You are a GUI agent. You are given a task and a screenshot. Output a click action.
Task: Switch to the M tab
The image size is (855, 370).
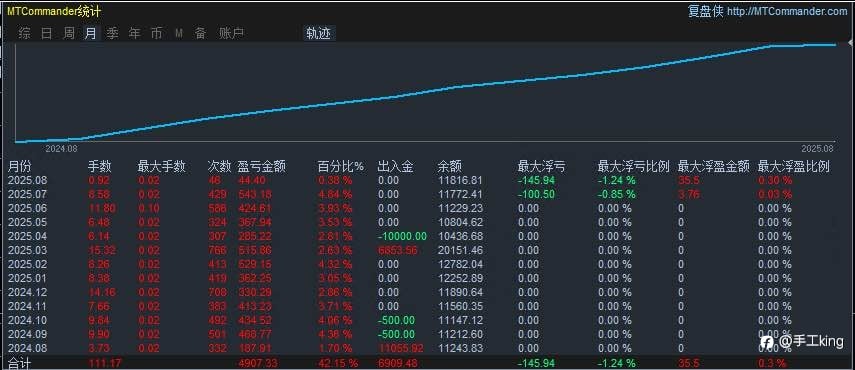(179, 34)
